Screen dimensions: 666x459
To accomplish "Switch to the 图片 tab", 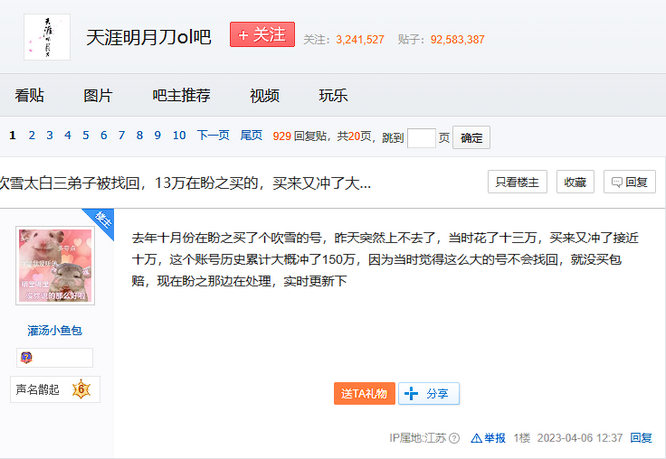I will click(x=98, y=96).
